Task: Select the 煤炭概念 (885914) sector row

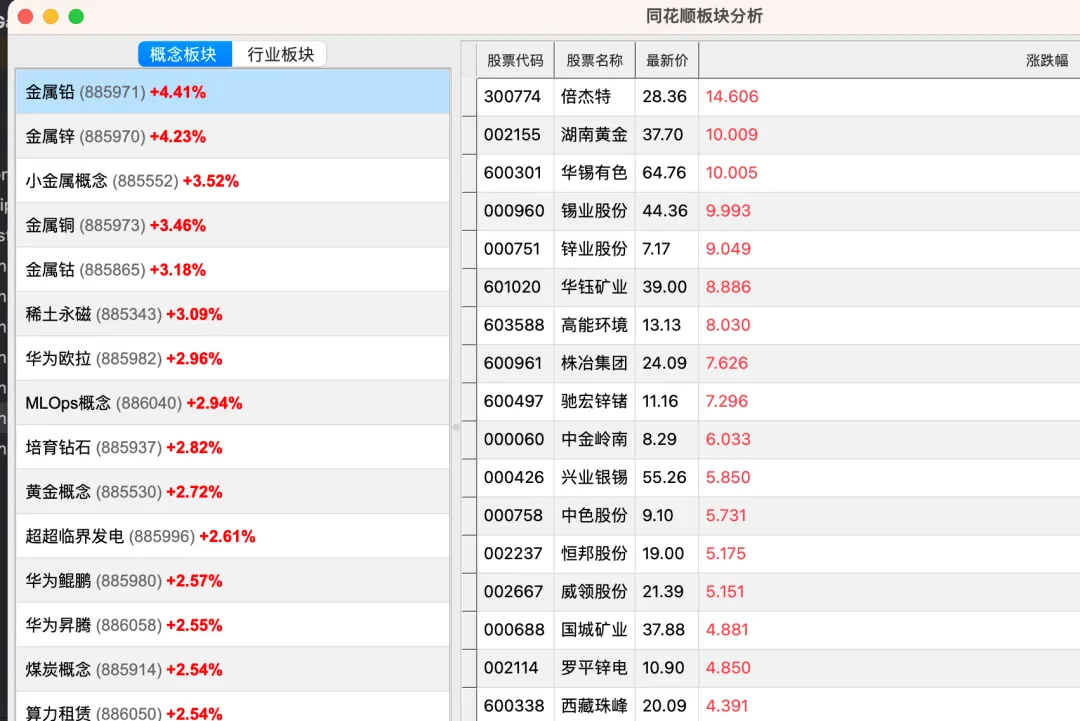Action: [233, 669]
